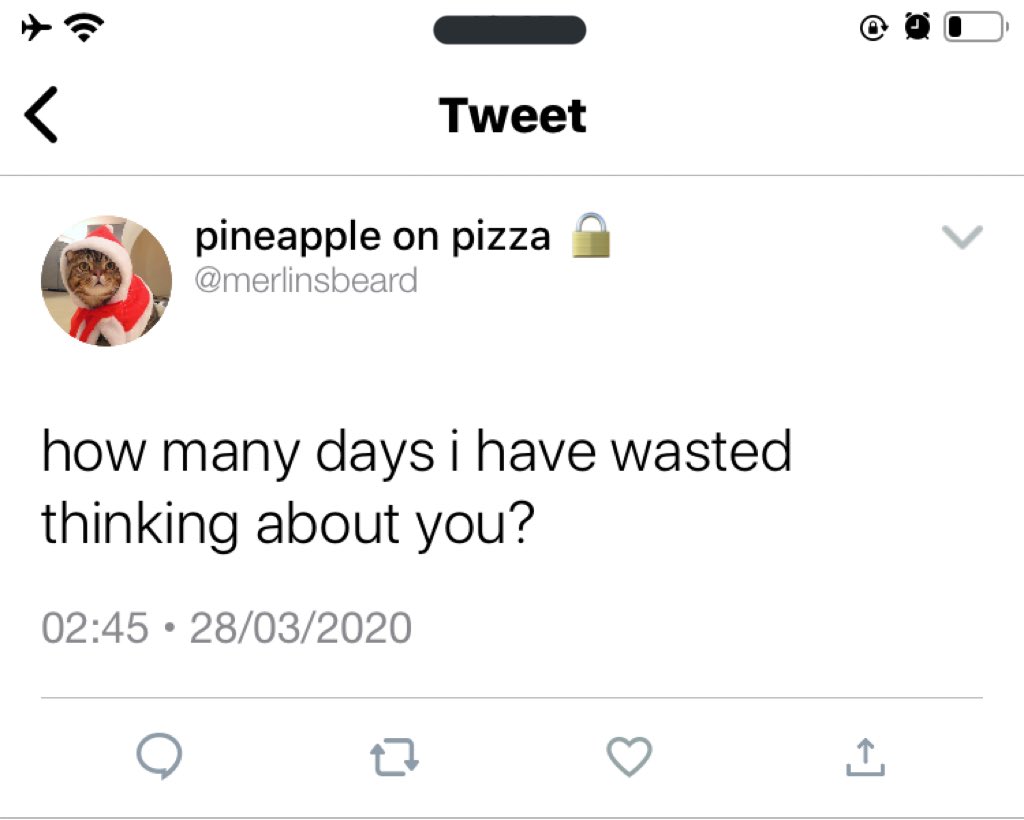This screenshot has height=820, width=1024.
Task: Tap the tweet text about wasted days
Action: [x=415, y=487]
